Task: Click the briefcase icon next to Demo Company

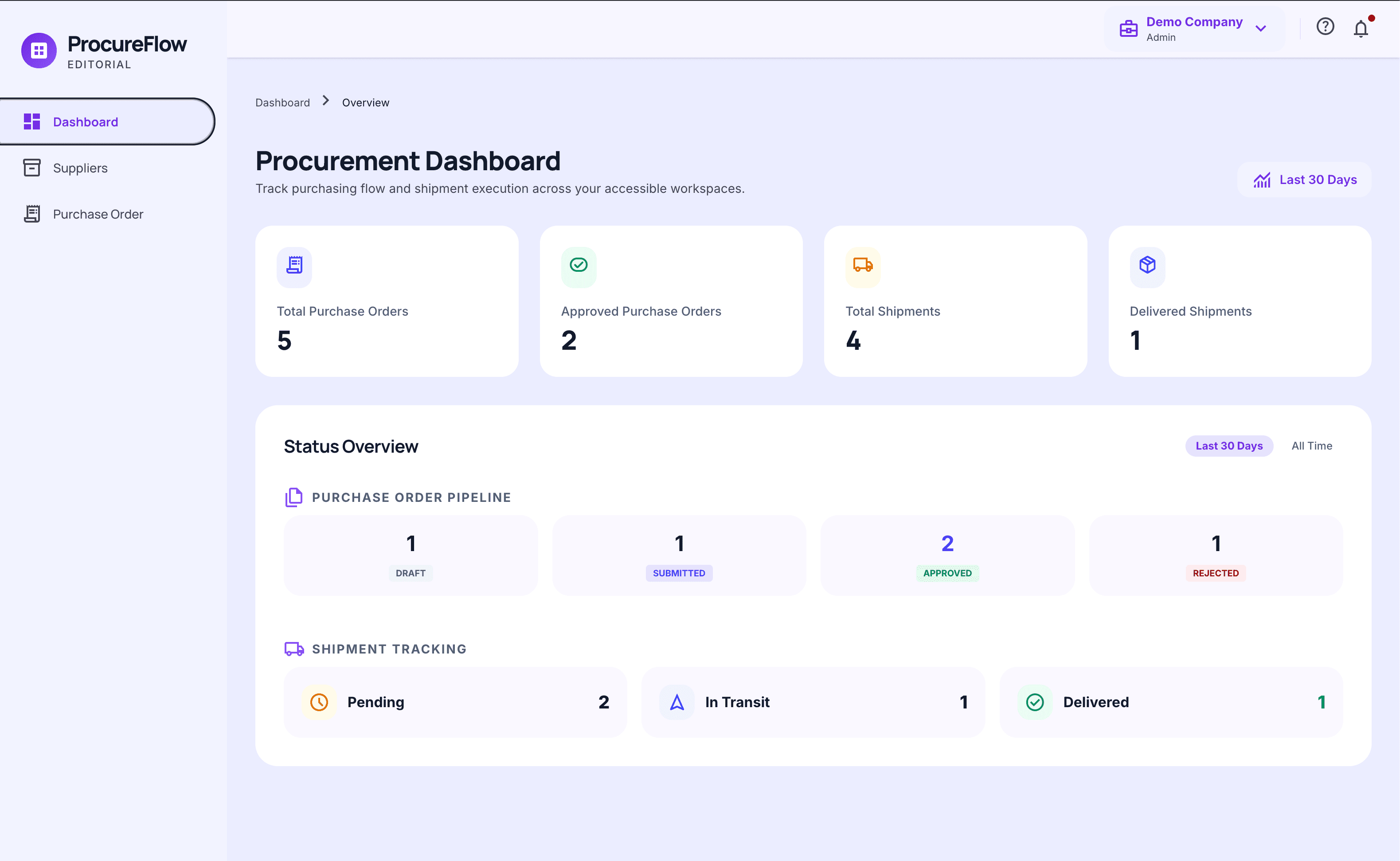Action: point(1128,28)
